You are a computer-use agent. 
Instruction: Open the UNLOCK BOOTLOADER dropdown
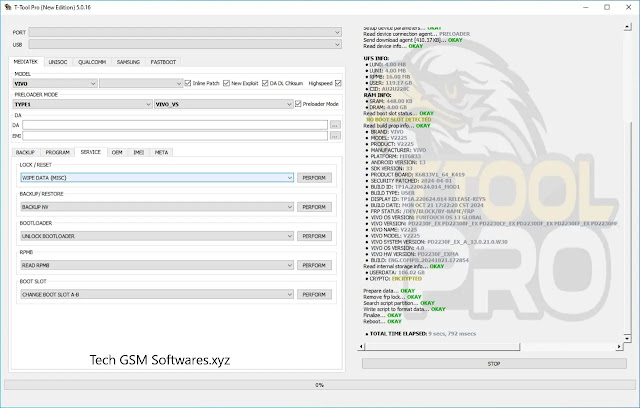[157, 236]
